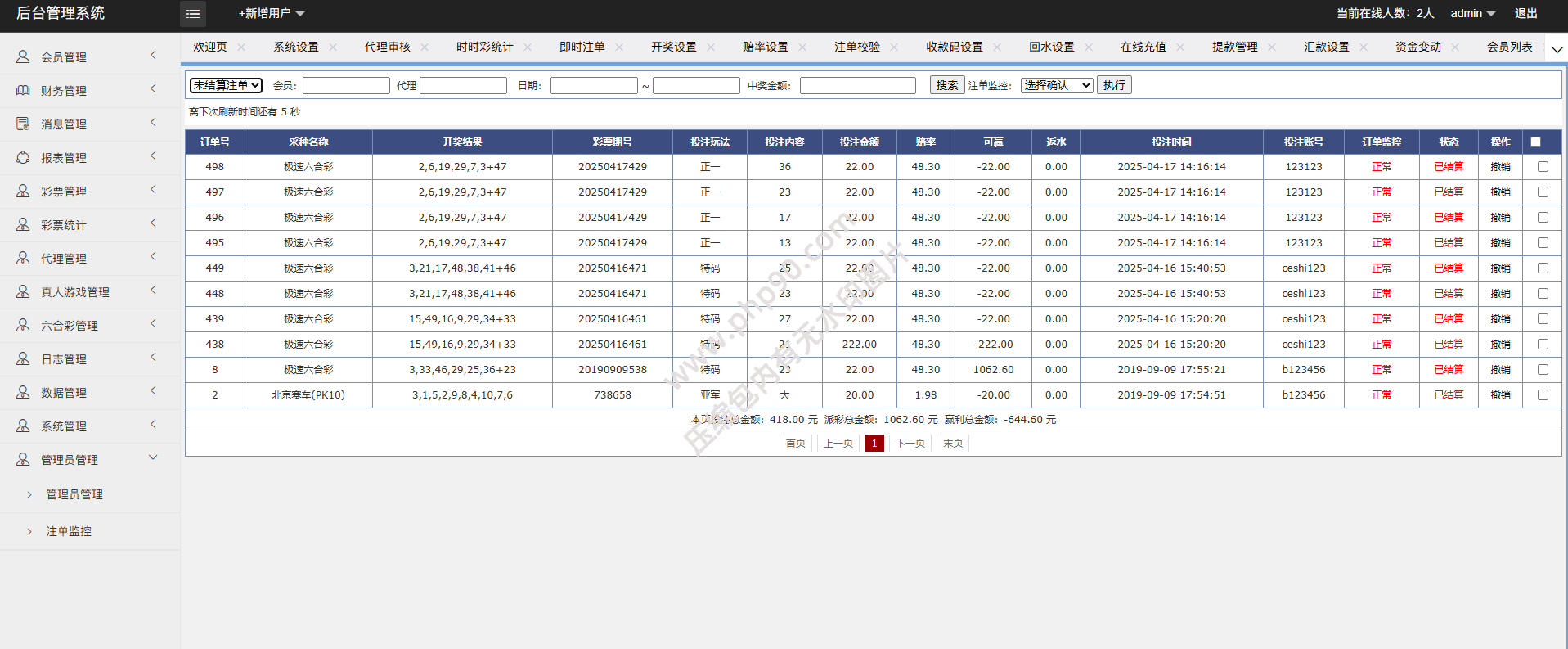Open the 未结算注单 status dropdown
The width and height of the screenshot is (1568, 649).
point(227,85)
